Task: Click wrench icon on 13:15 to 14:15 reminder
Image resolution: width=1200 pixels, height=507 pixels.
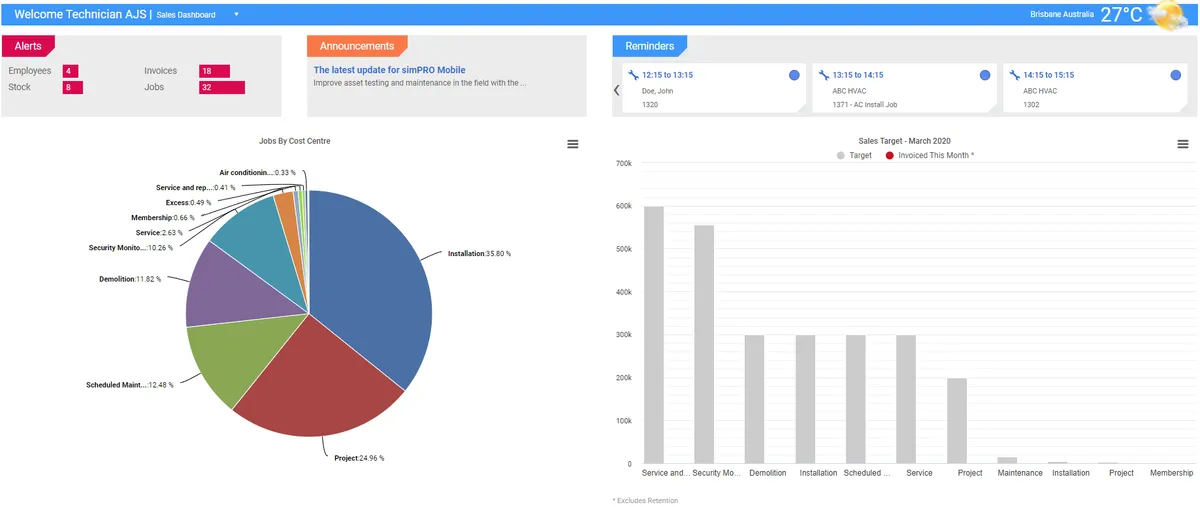Action: (823, 75)
